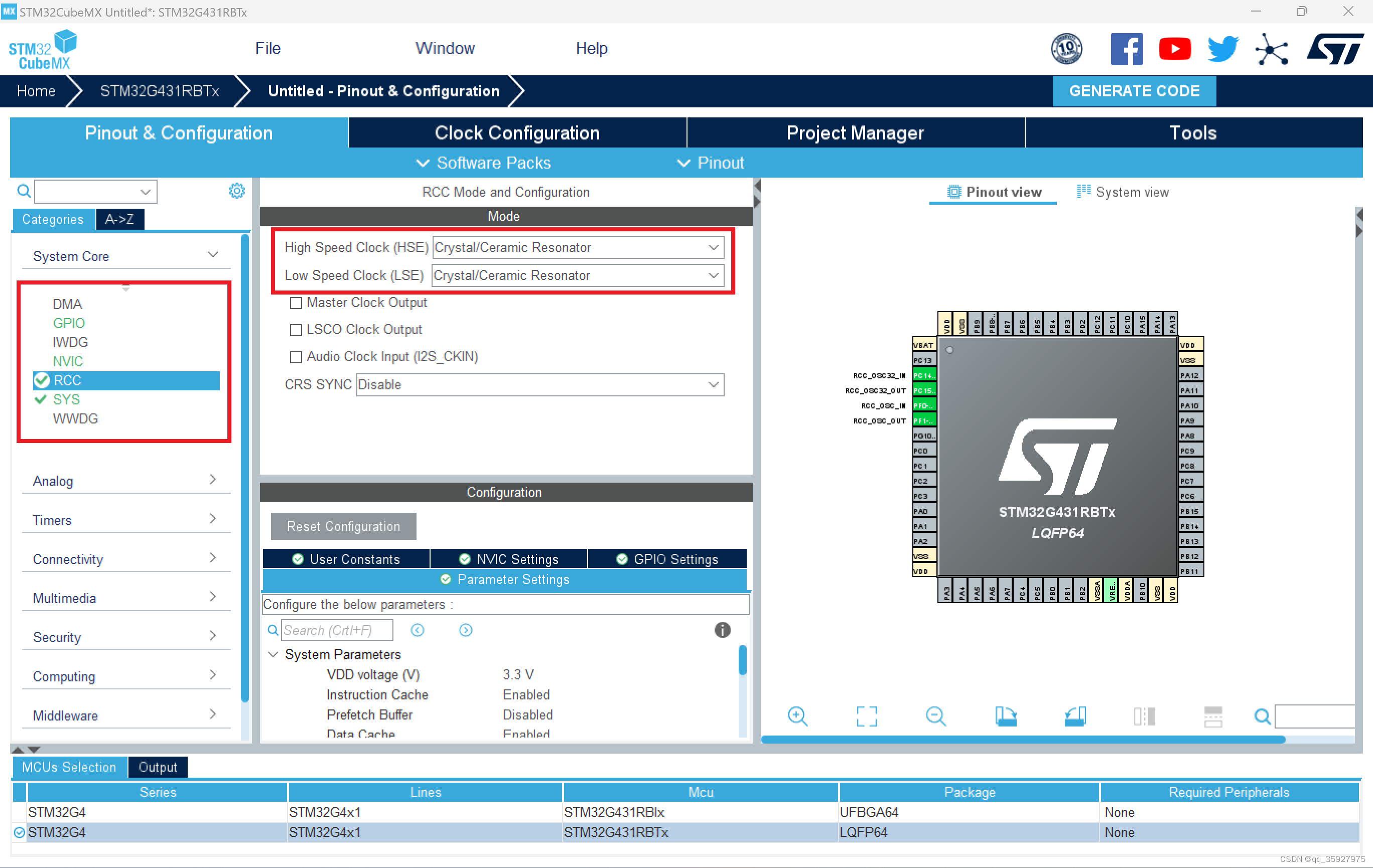This screenshot has width=1373, height=868.
Task: Click the PA10 pin on the chip
Action: (x=1190, y=405)
